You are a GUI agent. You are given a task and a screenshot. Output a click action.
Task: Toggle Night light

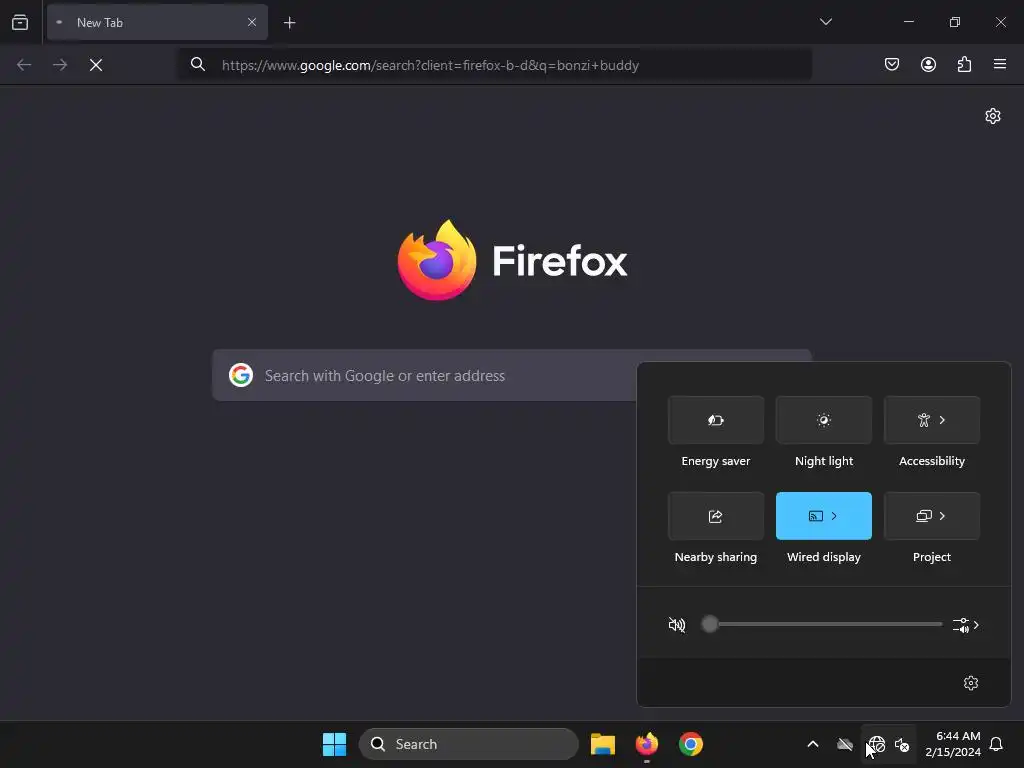pos(824,420)
